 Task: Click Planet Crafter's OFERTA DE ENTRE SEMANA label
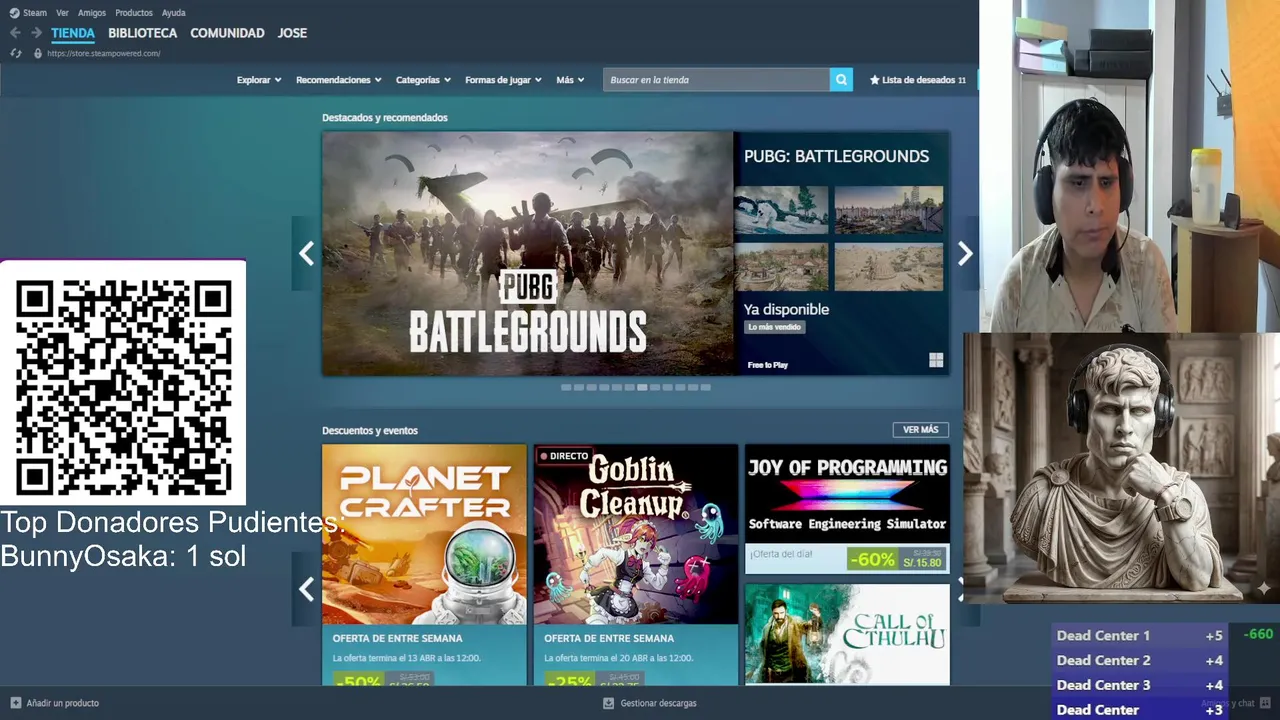(398, 638)
